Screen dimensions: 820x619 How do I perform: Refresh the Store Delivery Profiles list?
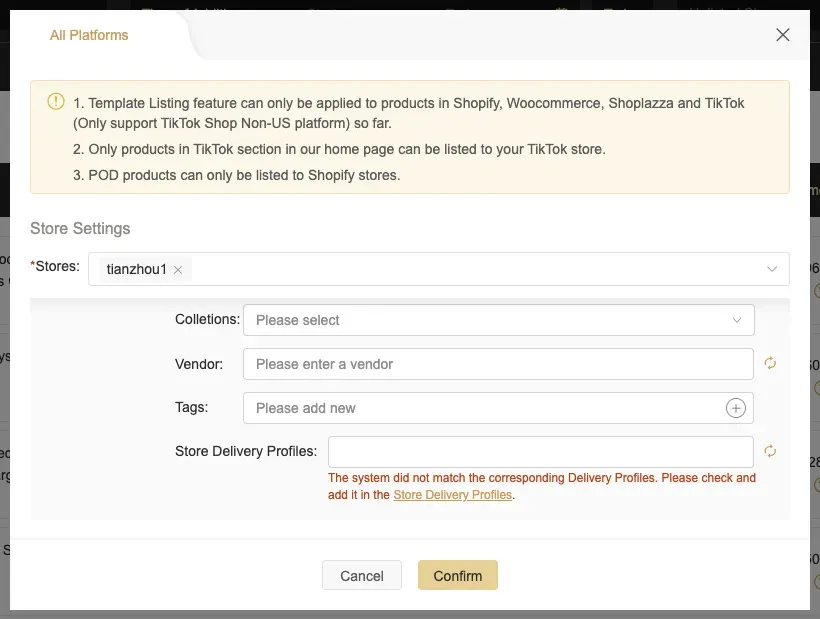tap(770, 452)
